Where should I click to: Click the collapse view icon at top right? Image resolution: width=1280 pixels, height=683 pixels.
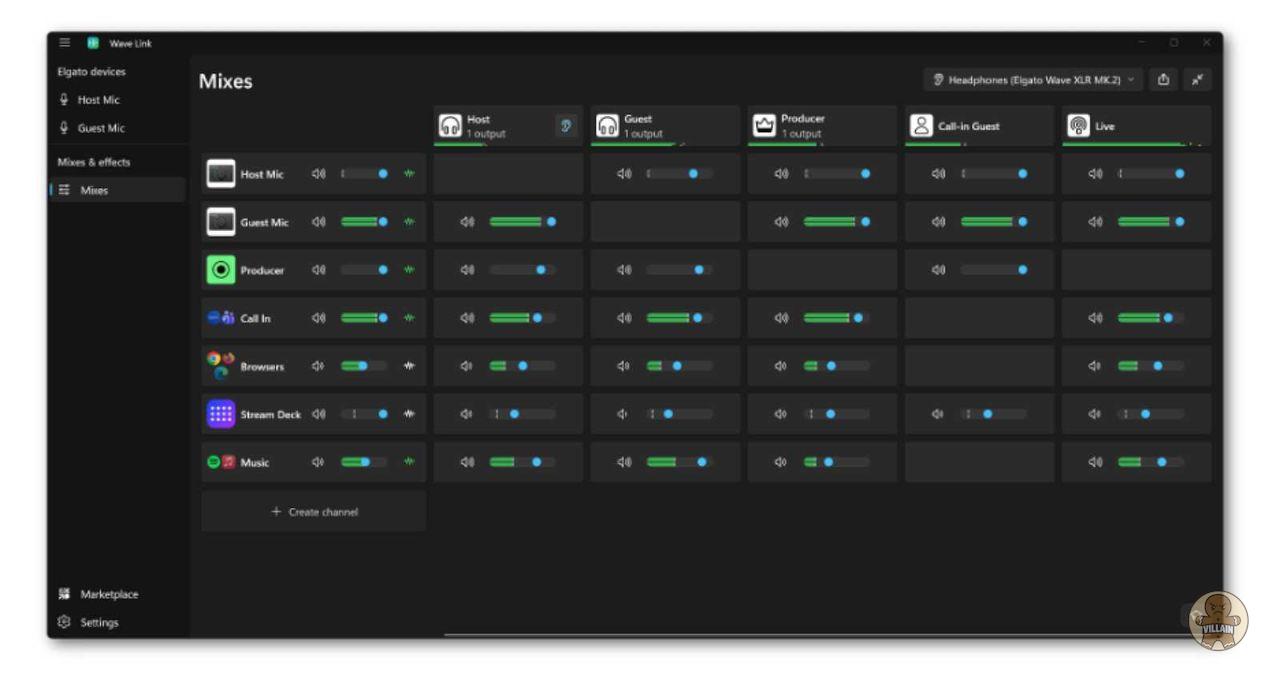pyautogui.click(x=1197, y=80)
